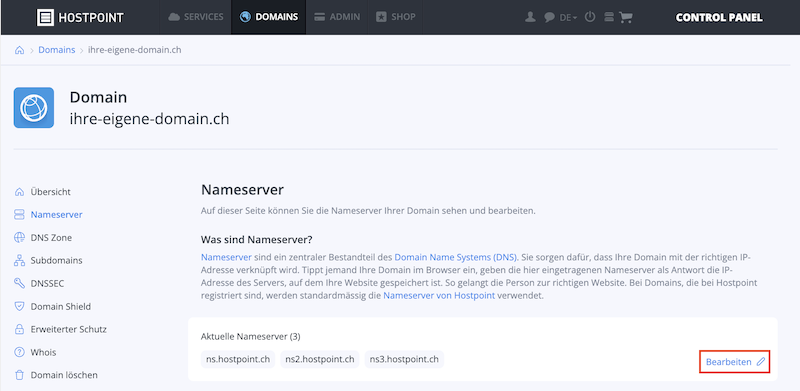The height and width of the screenshot is (391, 800).
Task: Open the Shop tab
Action: pyautogui.click(x=395, y=17)
